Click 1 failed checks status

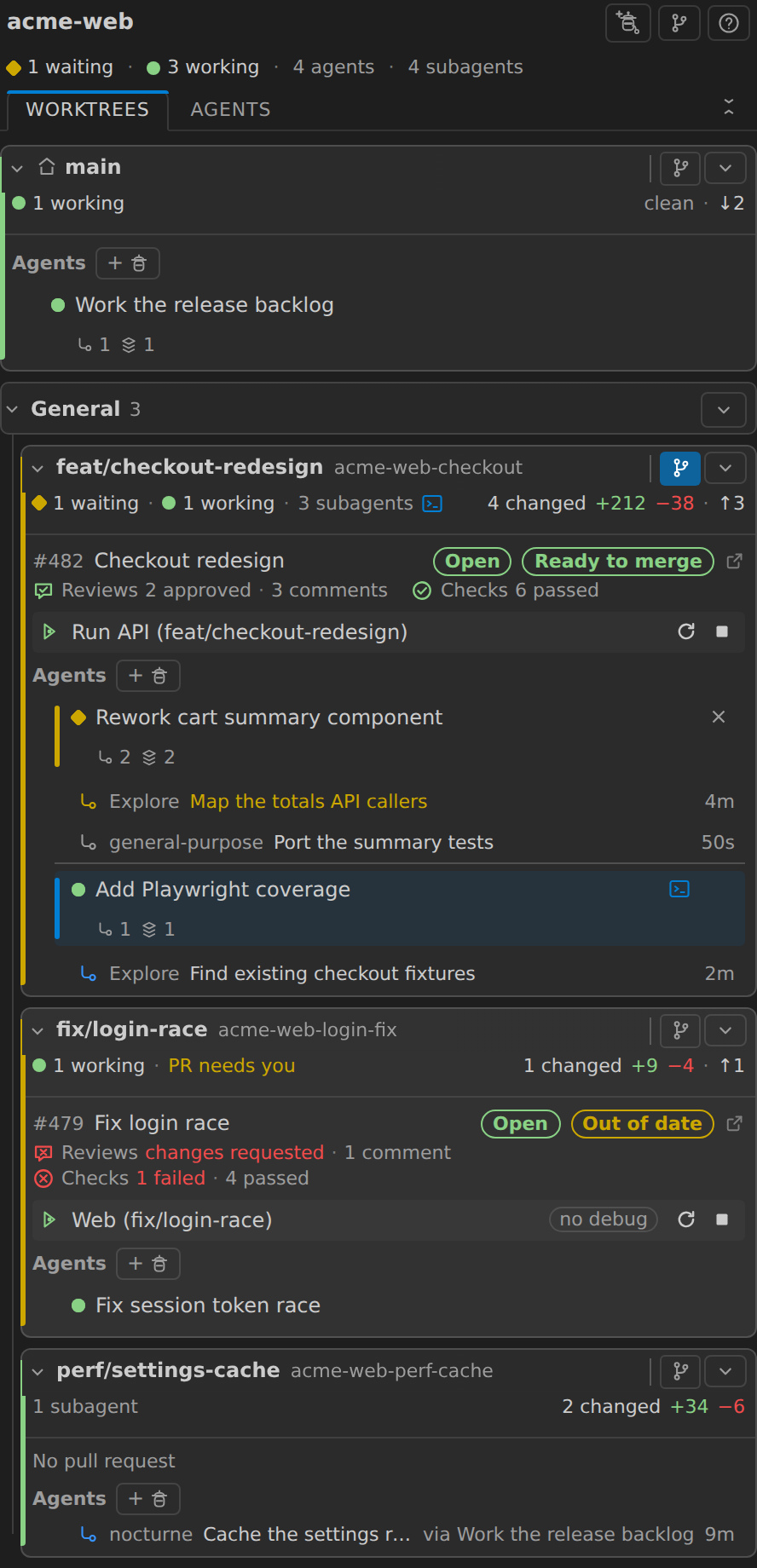170,1179
